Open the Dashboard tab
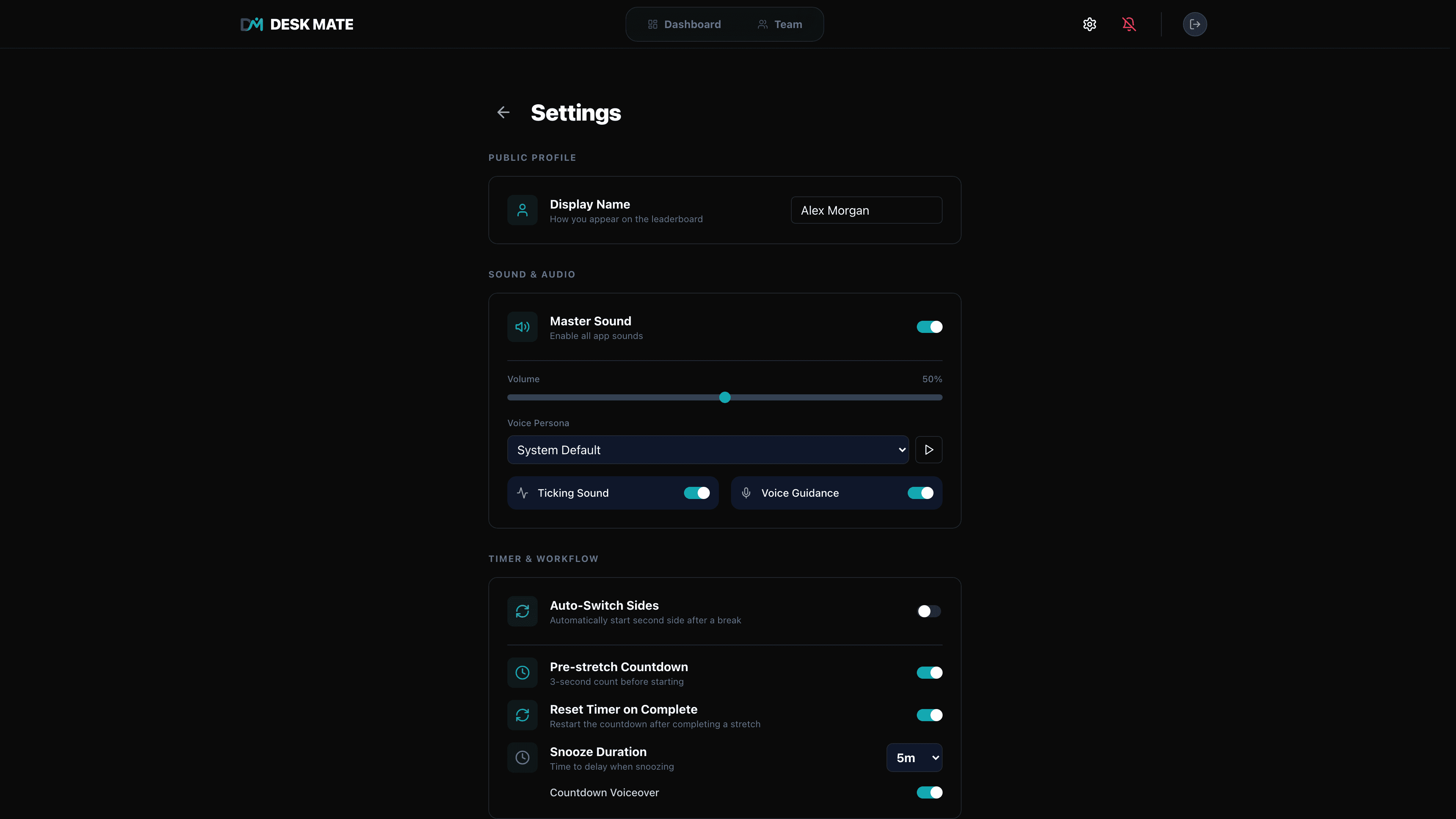Viewport: 1456px width, 819px height. [684, 24]
